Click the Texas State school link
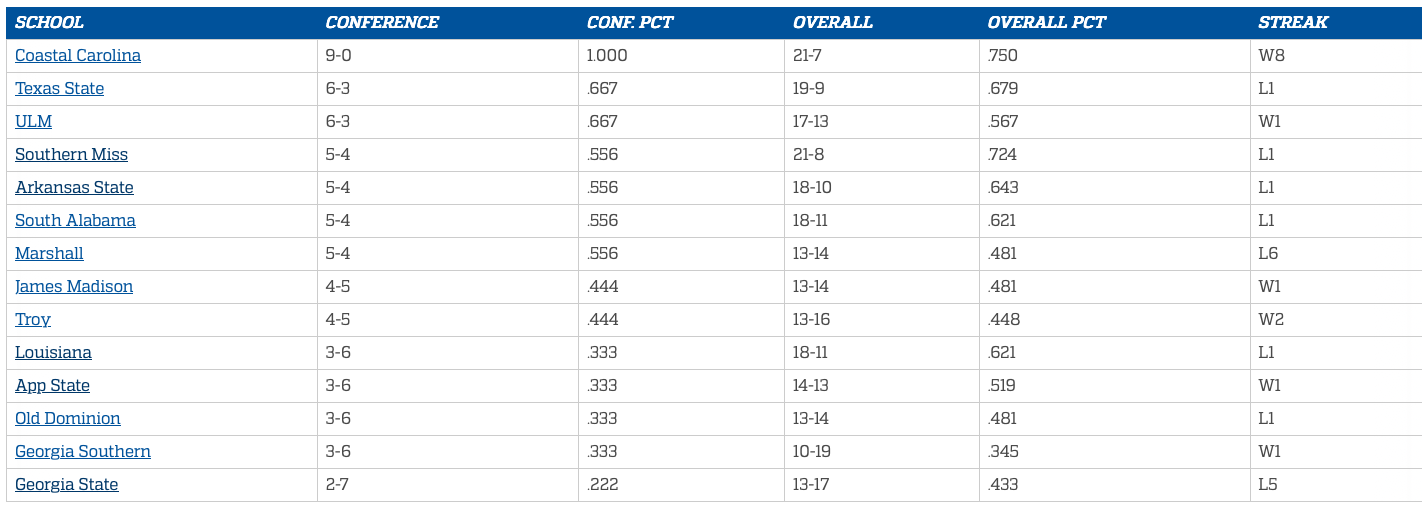The image size is (1426, 510). tap(60, 89)
